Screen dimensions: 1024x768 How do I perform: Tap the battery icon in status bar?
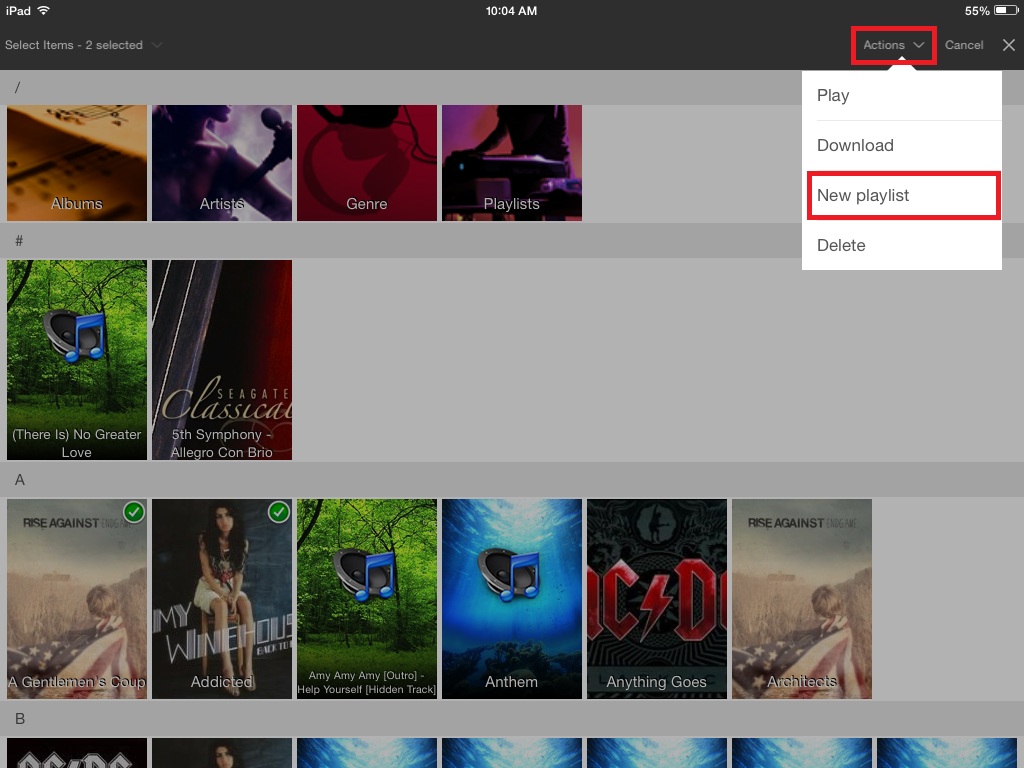pyautogui.click(x=1006, y=10)
